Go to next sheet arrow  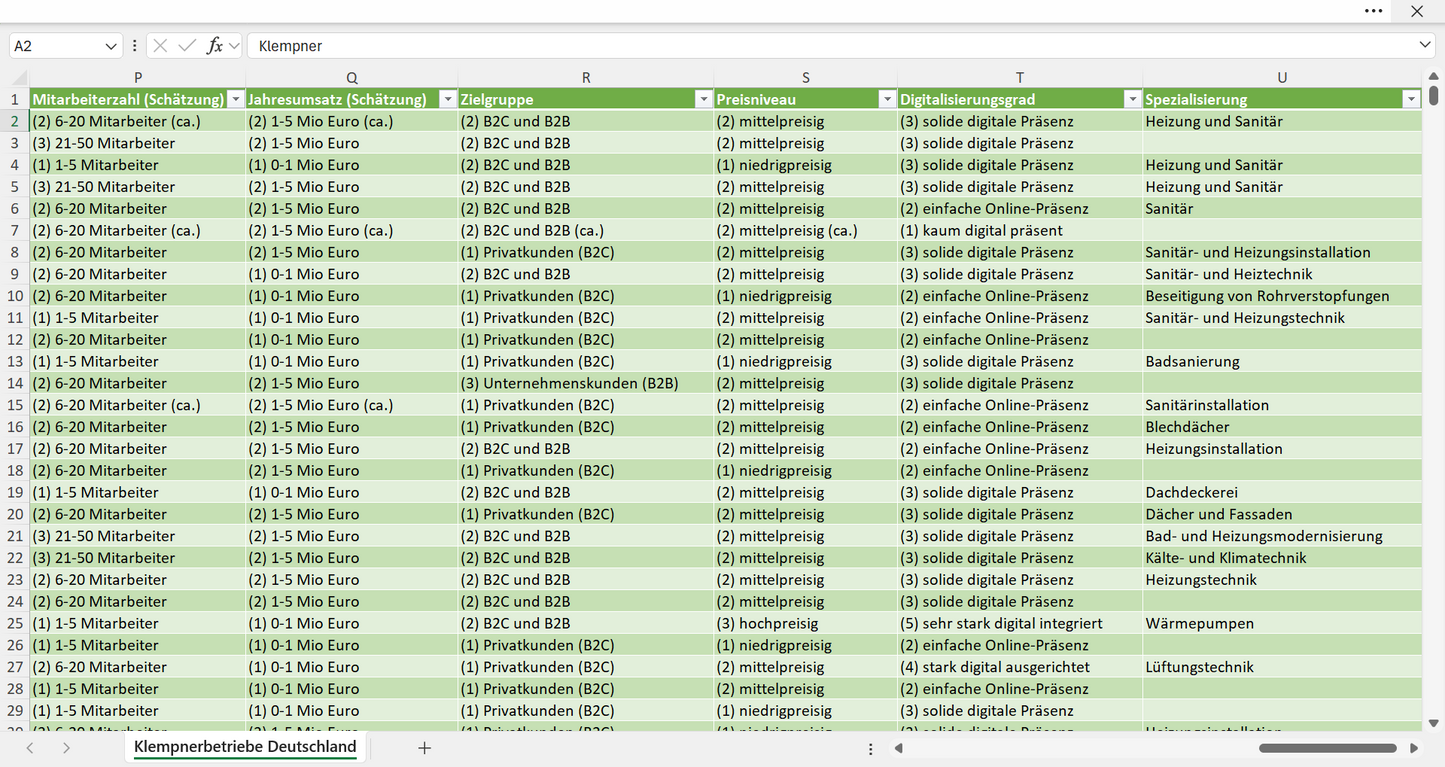coord(66,748)
